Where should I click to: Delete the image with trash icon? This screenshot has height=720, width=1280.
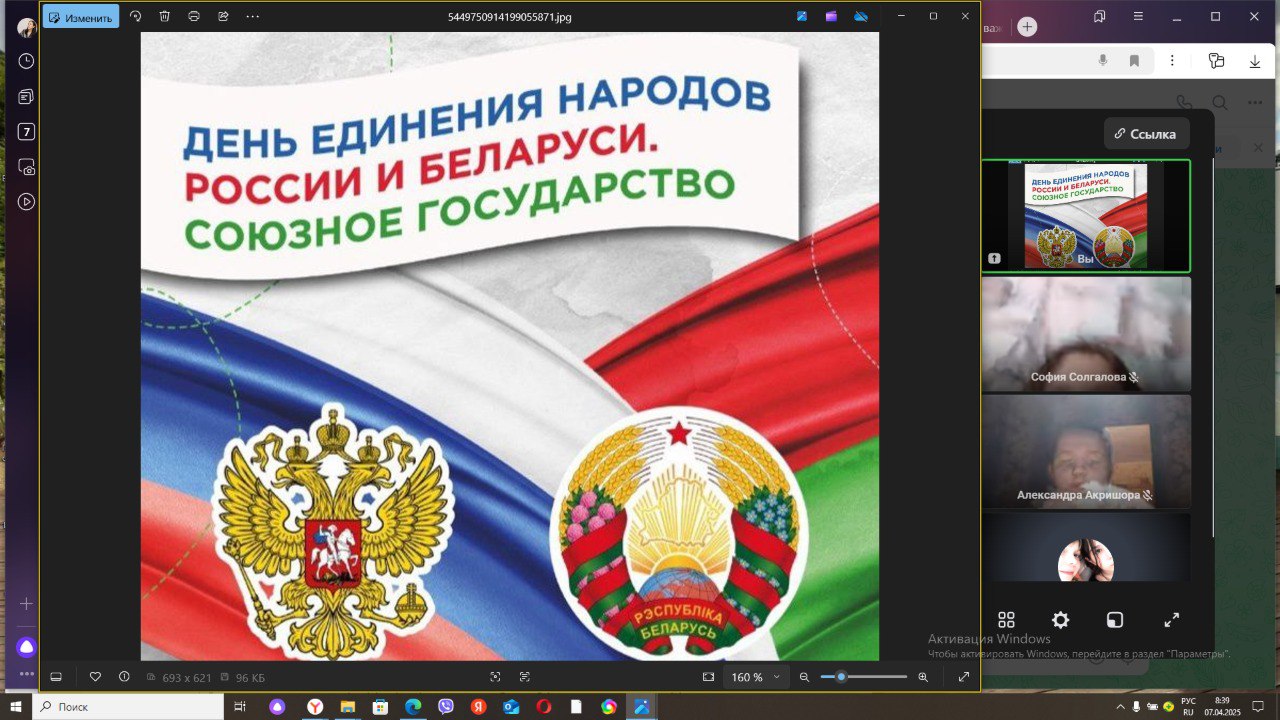pyautogui.click(x=165, y=17)
